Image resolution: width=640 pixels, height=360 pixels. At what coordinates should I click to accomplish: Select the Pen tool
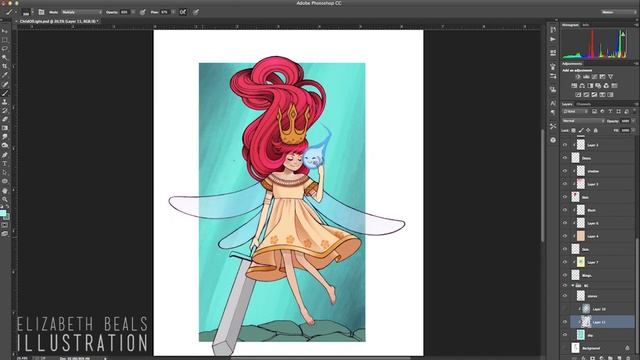(x=5, y=155)
